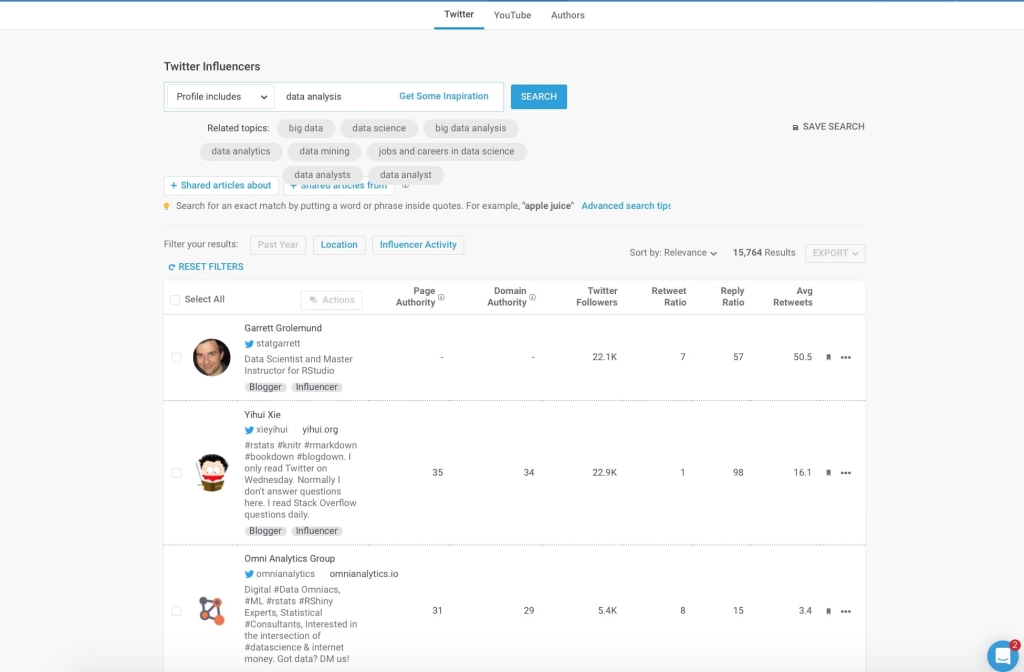Bookmark Garrett Grolemund's profile row
This screenshot has width=1024, height=672.
click(829, 358)
